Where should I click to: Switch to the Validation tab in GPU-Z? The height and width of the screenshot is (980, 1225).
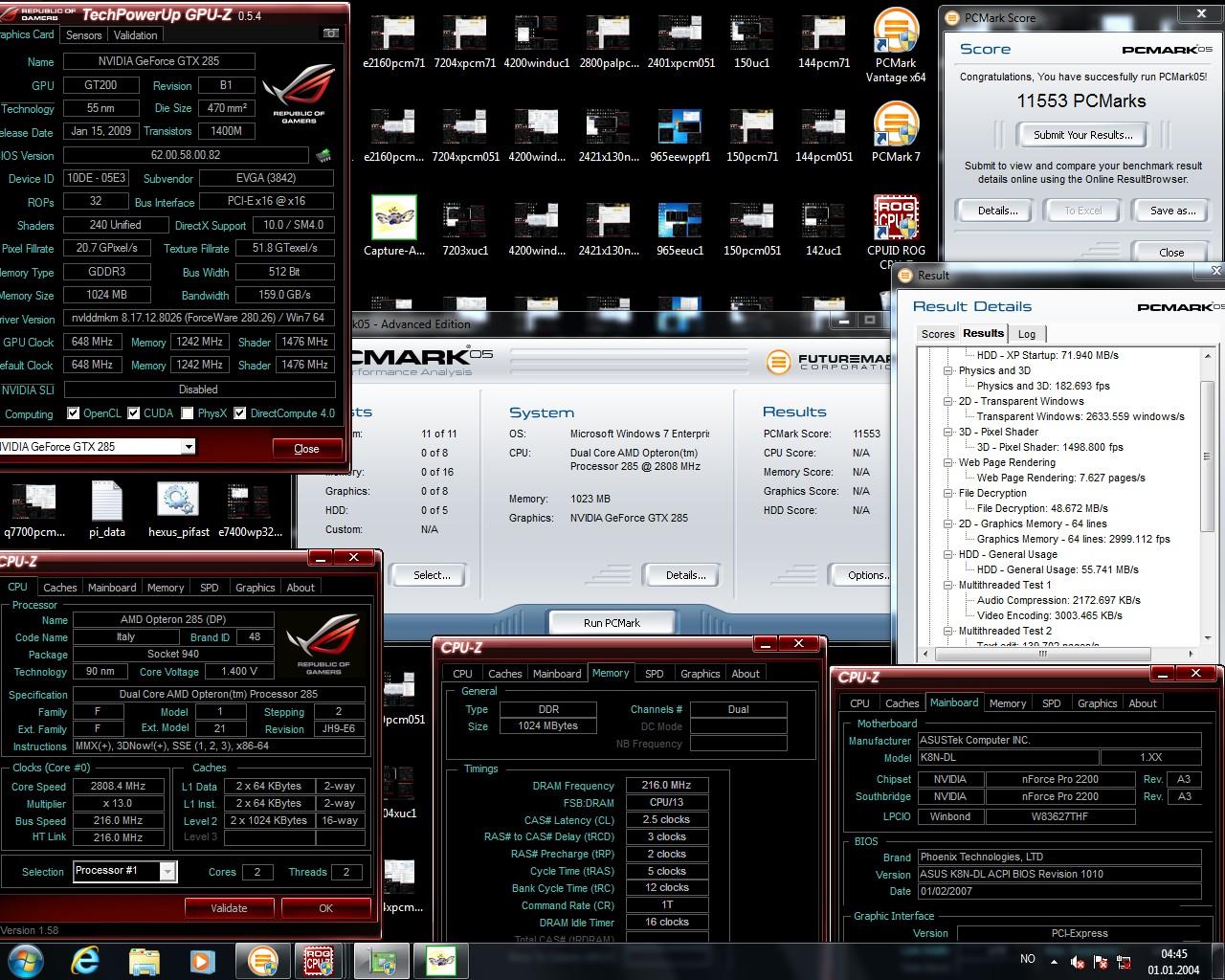[135, 34]
